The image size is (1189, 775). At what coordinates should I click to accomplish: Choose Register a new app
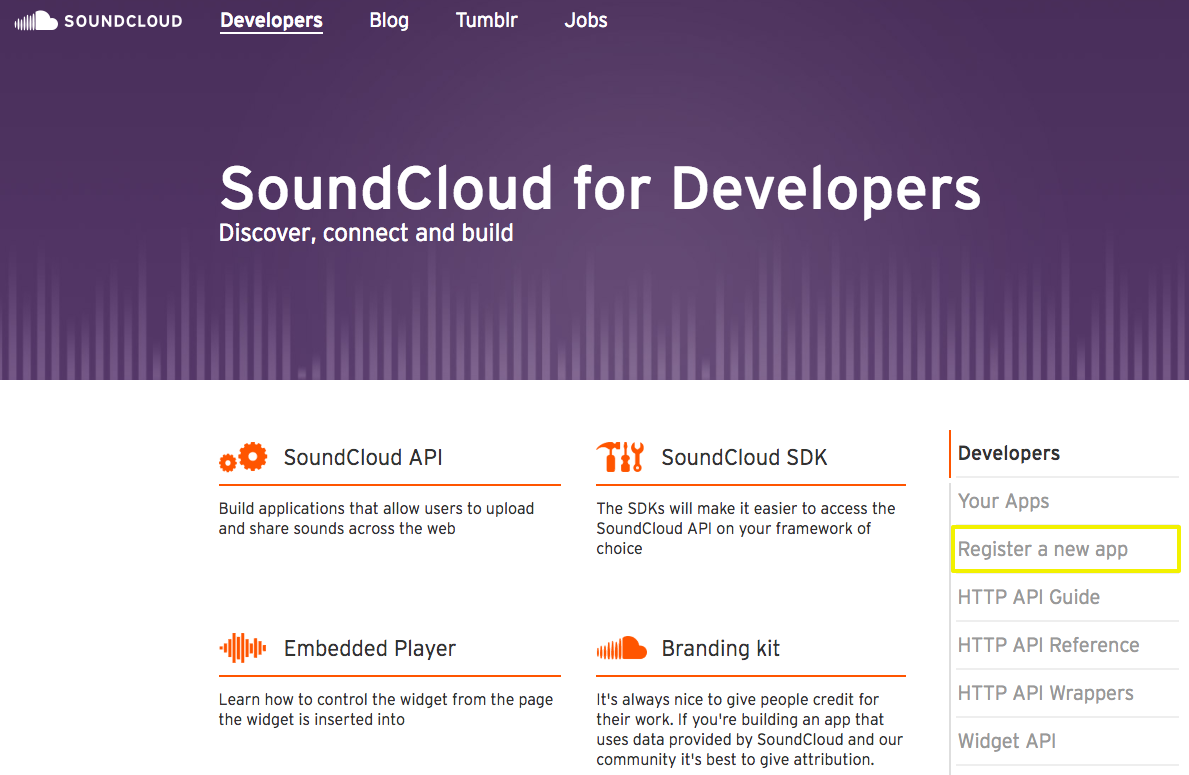(x=1065, y=549)
